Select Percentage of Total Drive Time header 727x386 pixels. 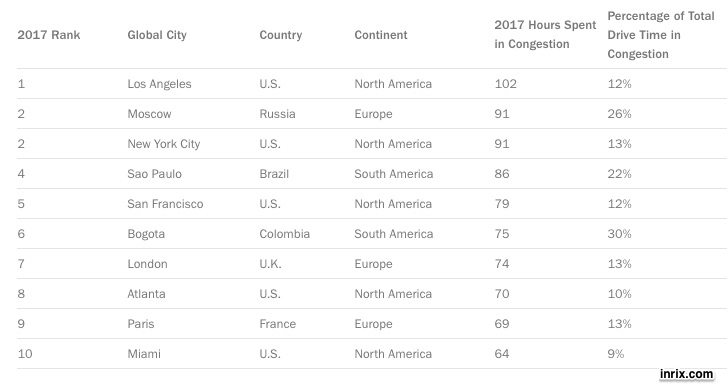coord(661,35)
